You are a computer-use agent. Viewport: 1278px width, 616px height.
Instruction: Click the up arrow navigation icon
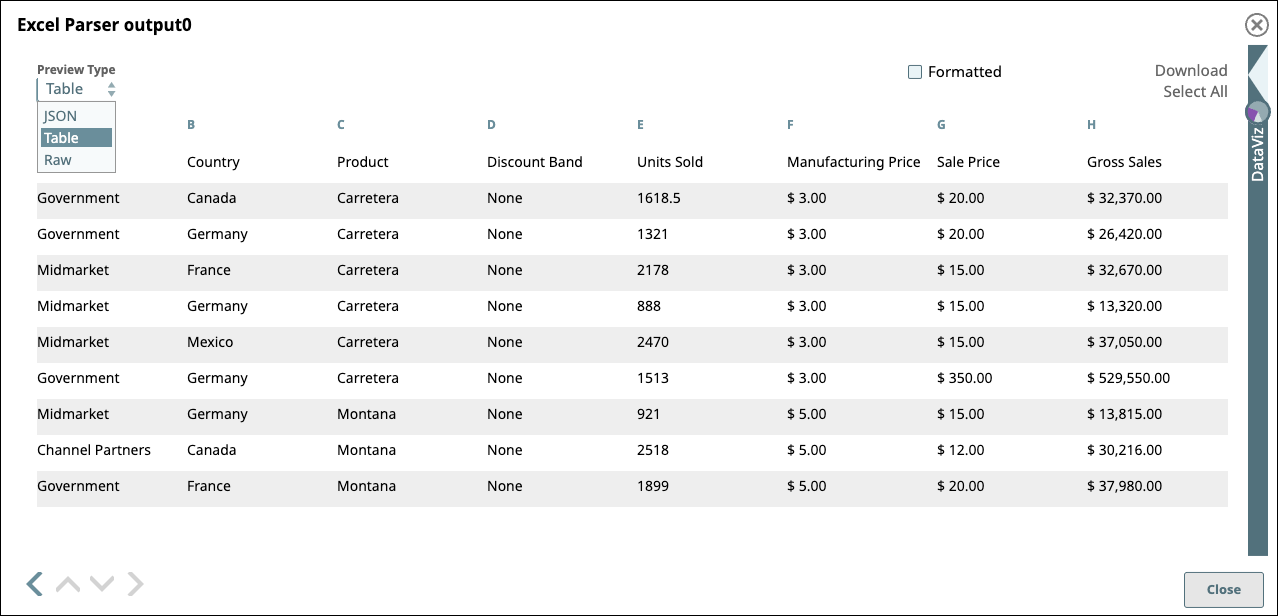click(68, 584)
